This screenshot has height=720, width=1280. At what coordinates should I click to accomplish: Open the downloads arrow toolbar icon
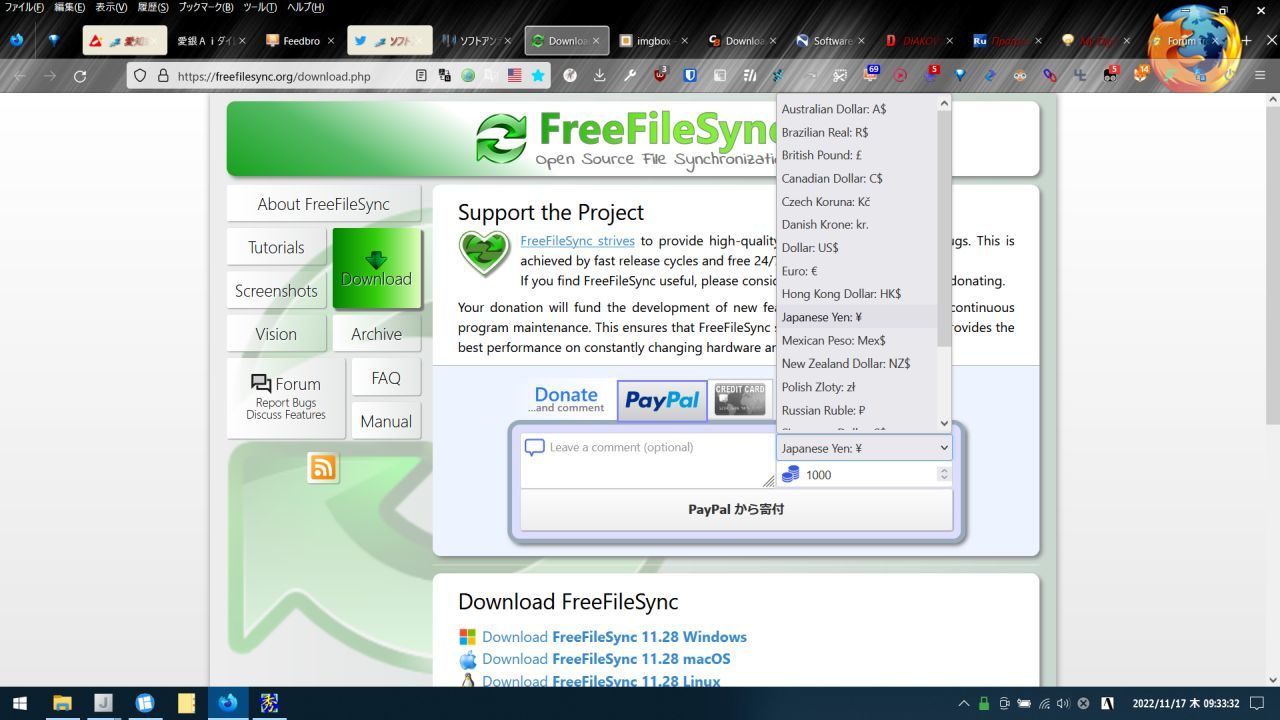click(x=599, y=76)
